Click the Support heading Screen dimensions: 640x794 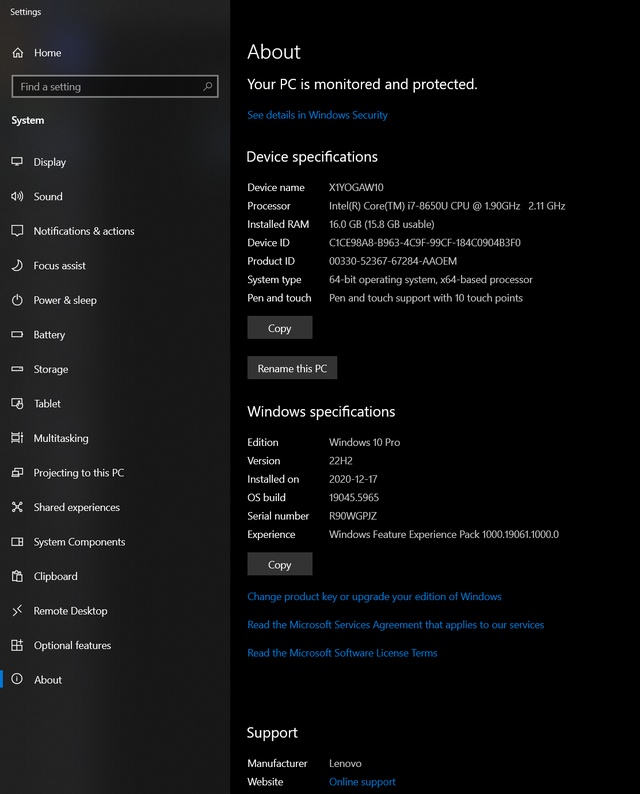coord(272,733)
